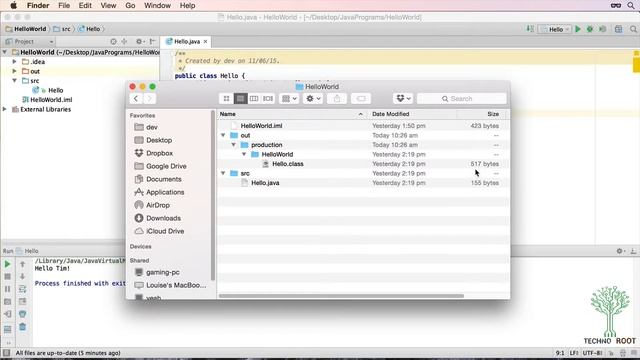The height and width of the screenshot is (360, 640).
Task: Collapse src folder in IntelliJ project tree
Action: (15, 80)
